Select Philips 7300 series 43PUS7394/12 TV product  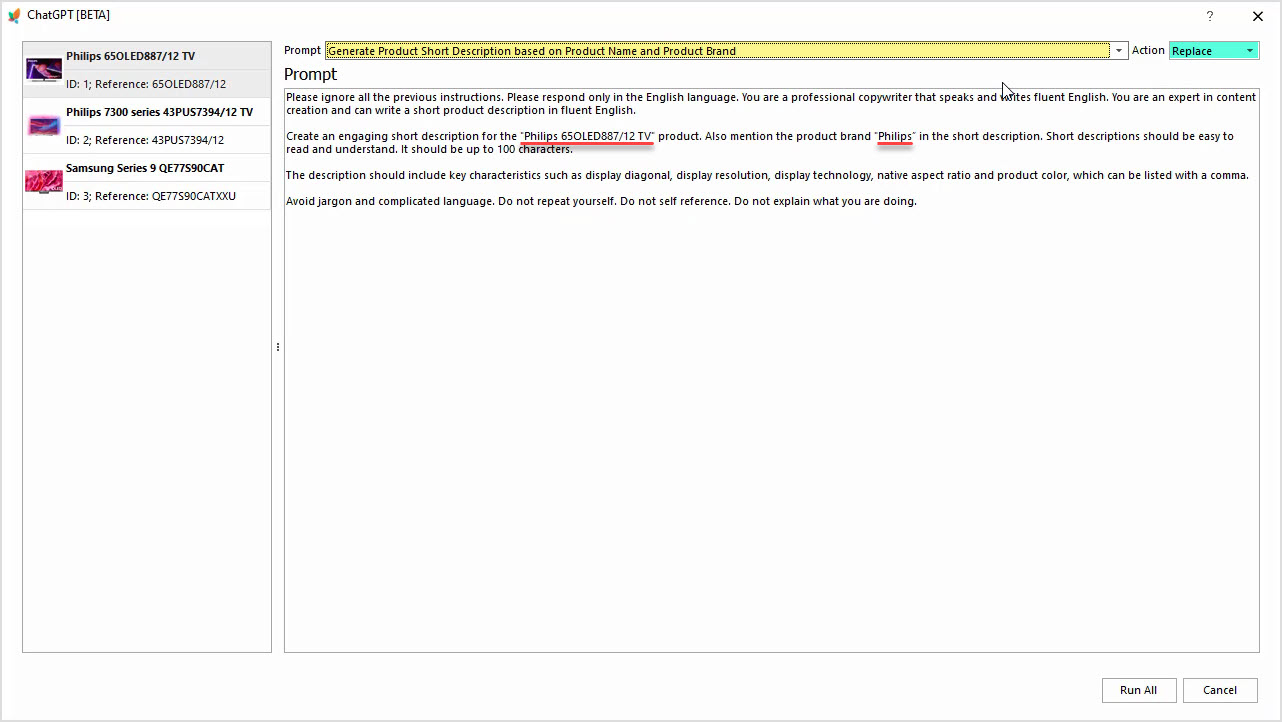click(159, 112)
